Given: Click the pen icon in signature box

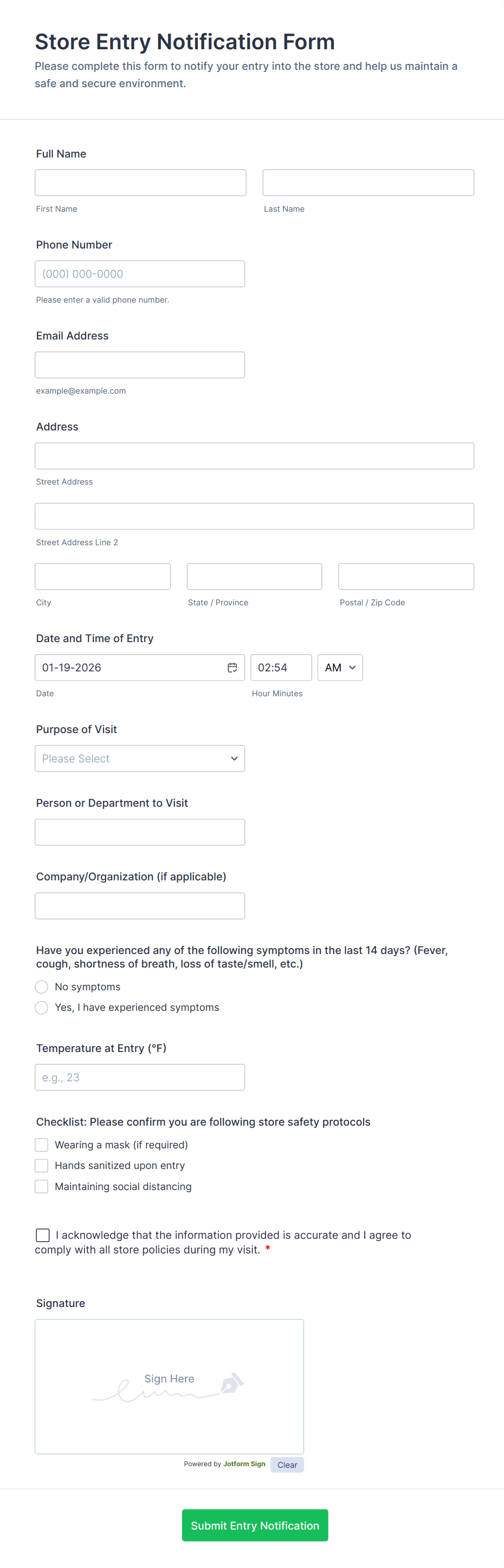Looking at the screenshot, I should pyautogui.click(x=231, y=1383).
